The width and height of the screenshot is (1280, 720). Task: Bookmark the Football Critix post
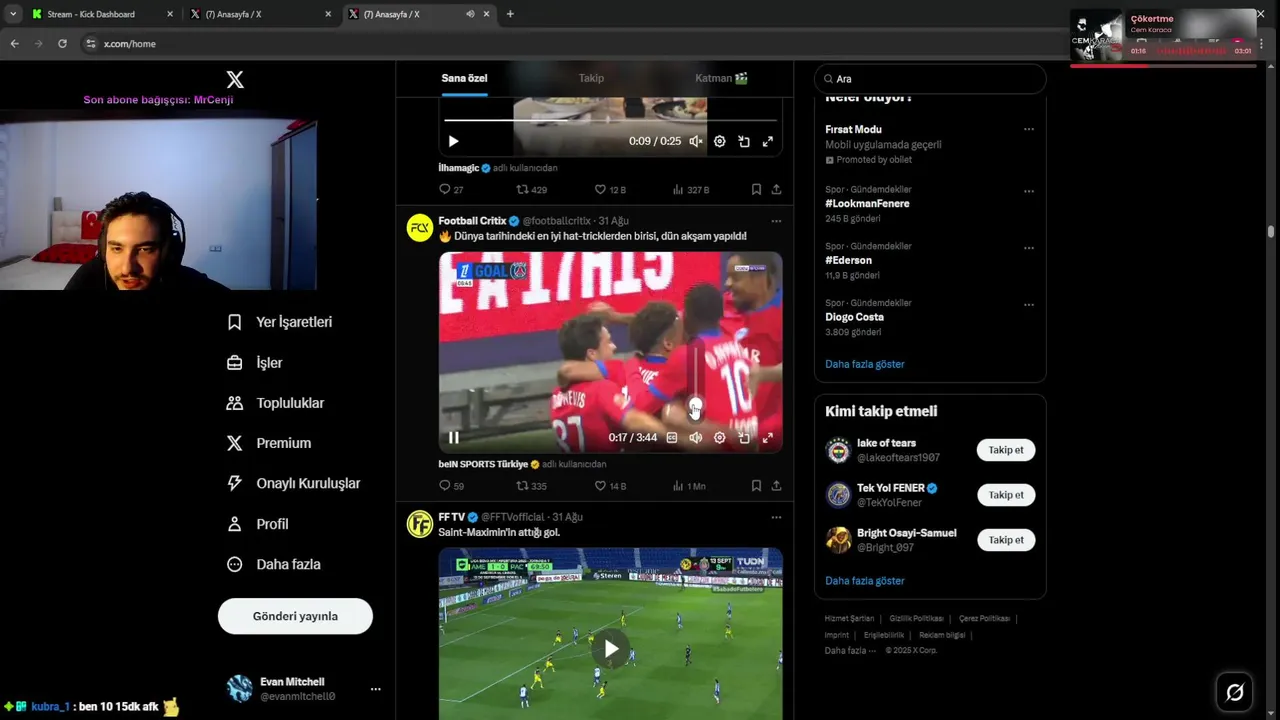756,486
